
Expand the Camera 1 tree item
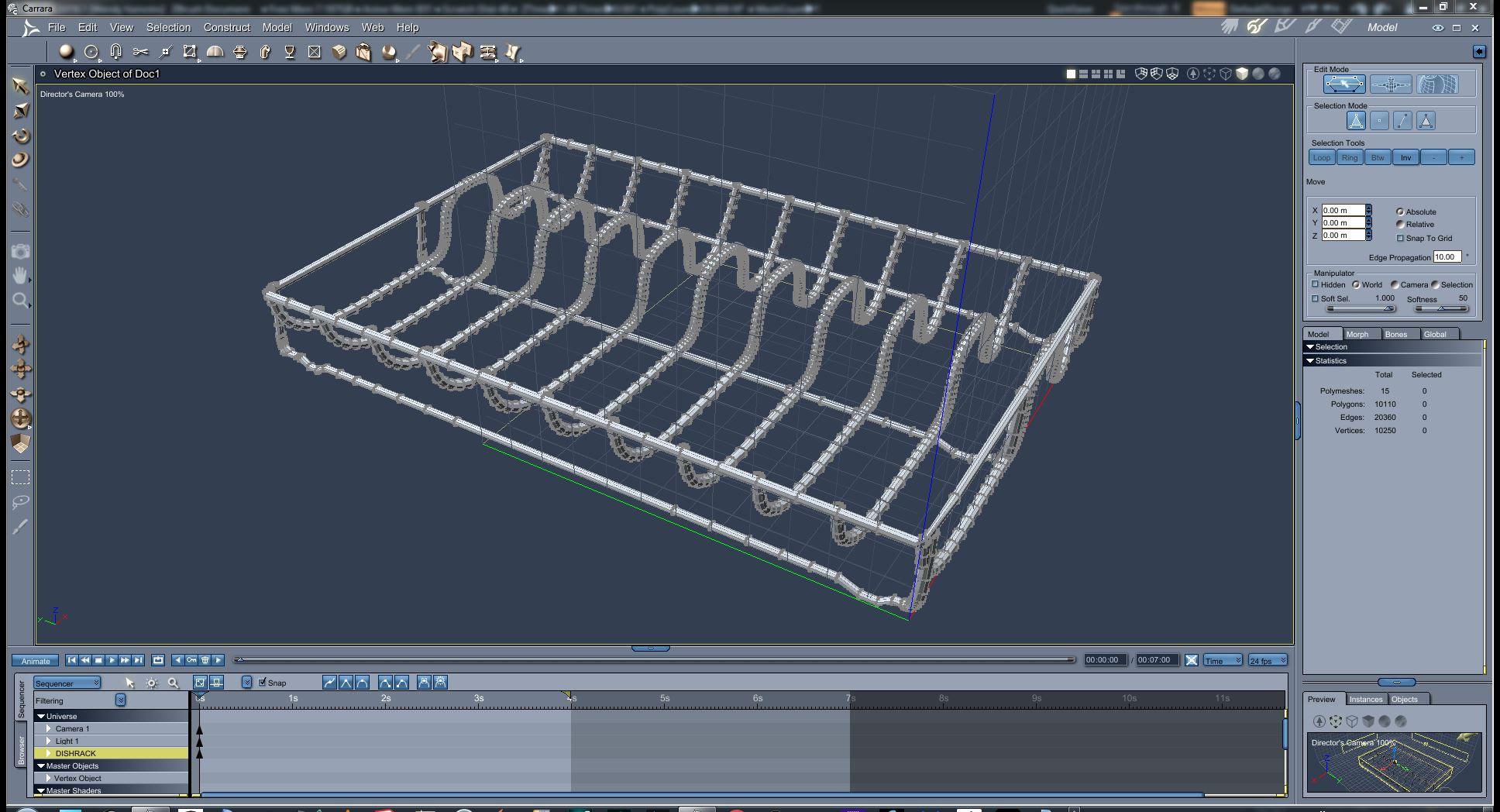(49, 728)
